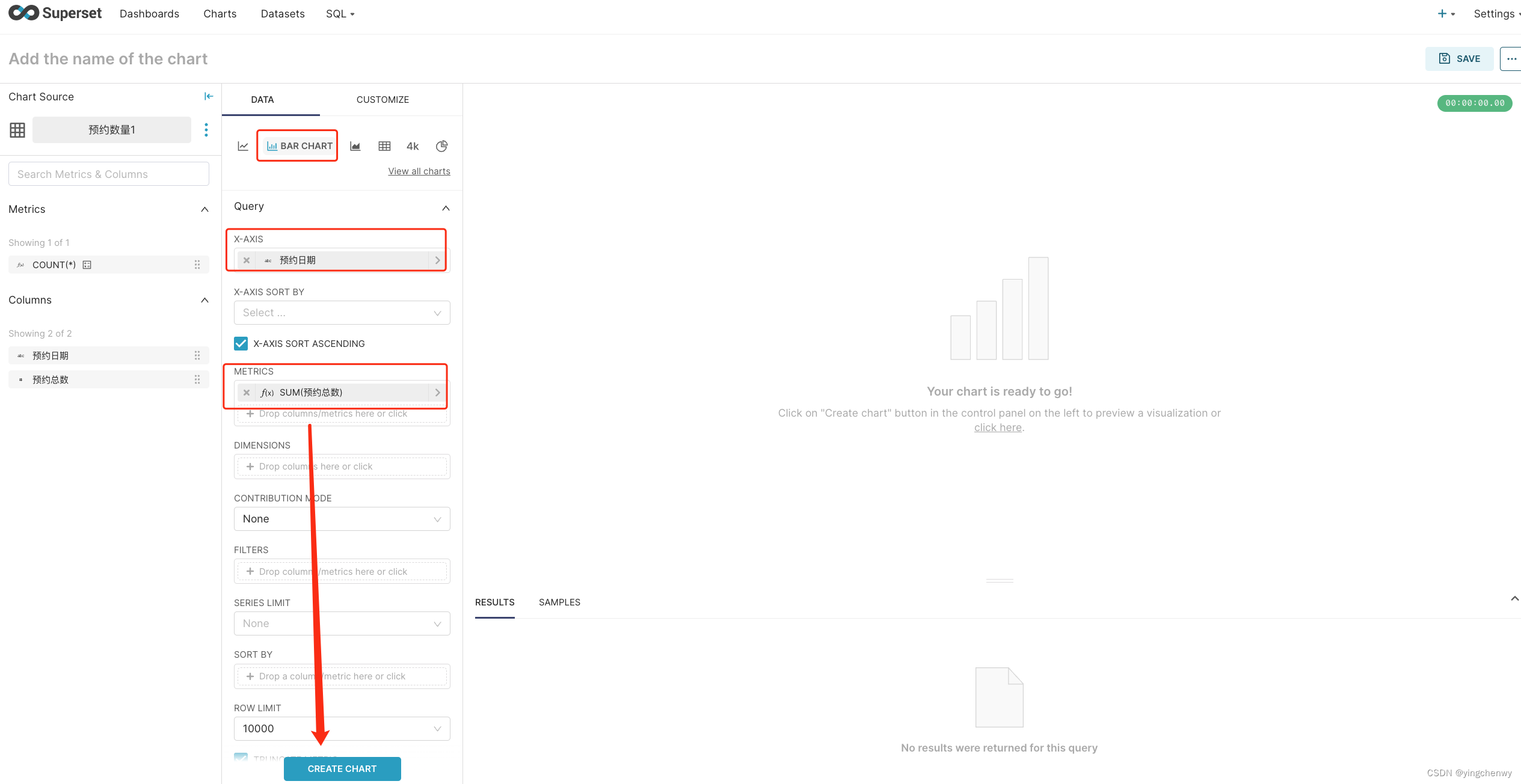Select the line chart icon
The width and height of the screenshot is (1521, 784).
[243, 146]
